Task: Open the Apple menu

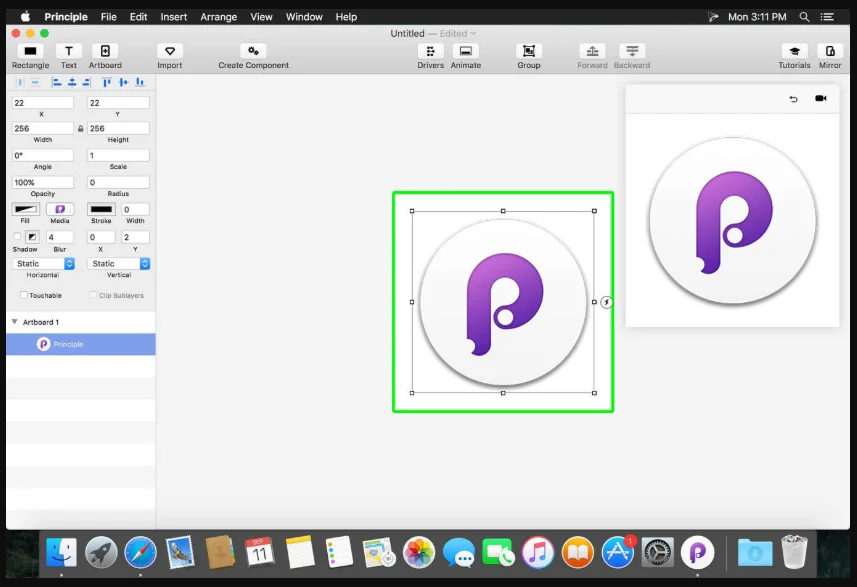Action: click(x=25, y=17)
